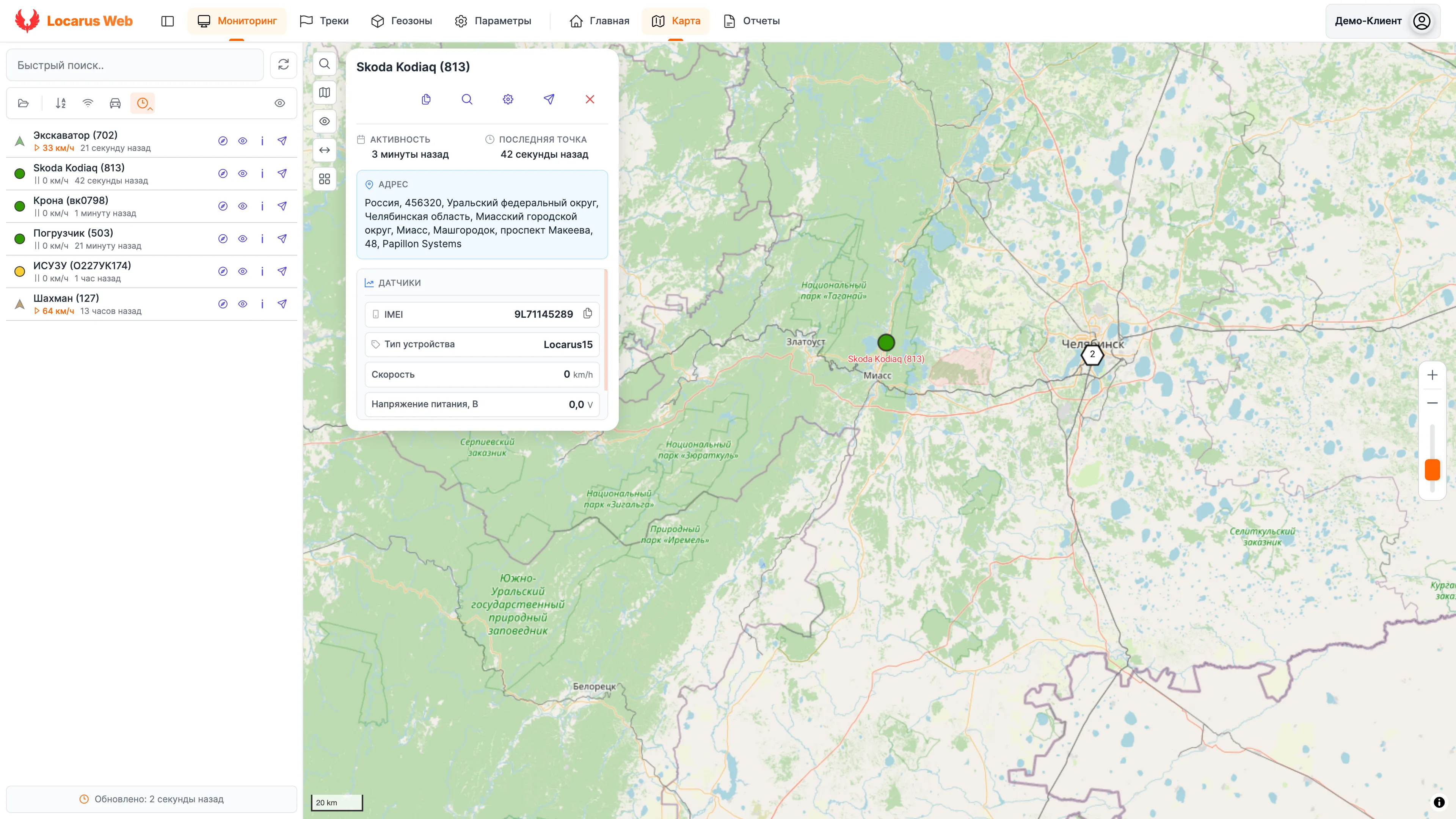Open sort order options in list toolbar
The image size is (1456, 819).
61,103
